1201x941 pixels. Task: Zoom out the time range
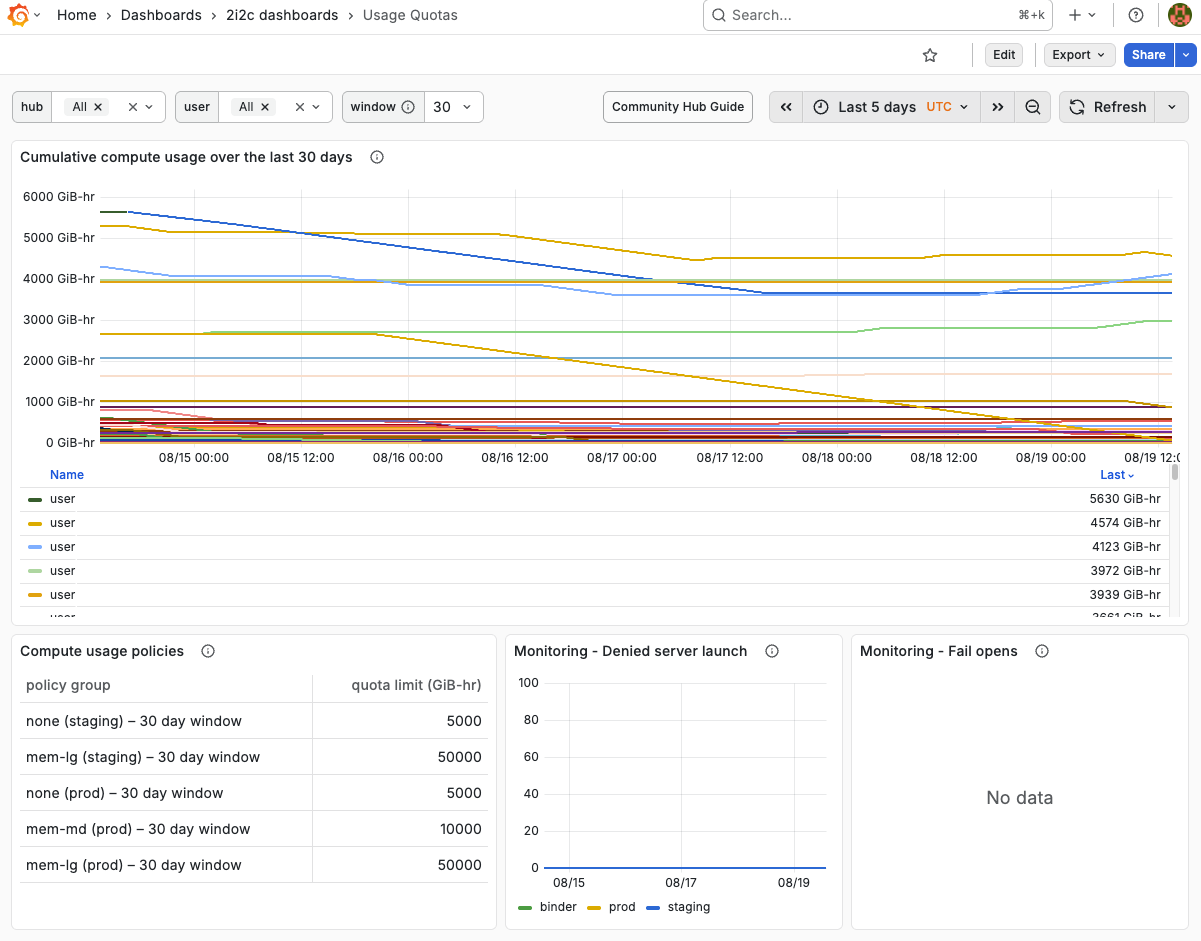1033,107
